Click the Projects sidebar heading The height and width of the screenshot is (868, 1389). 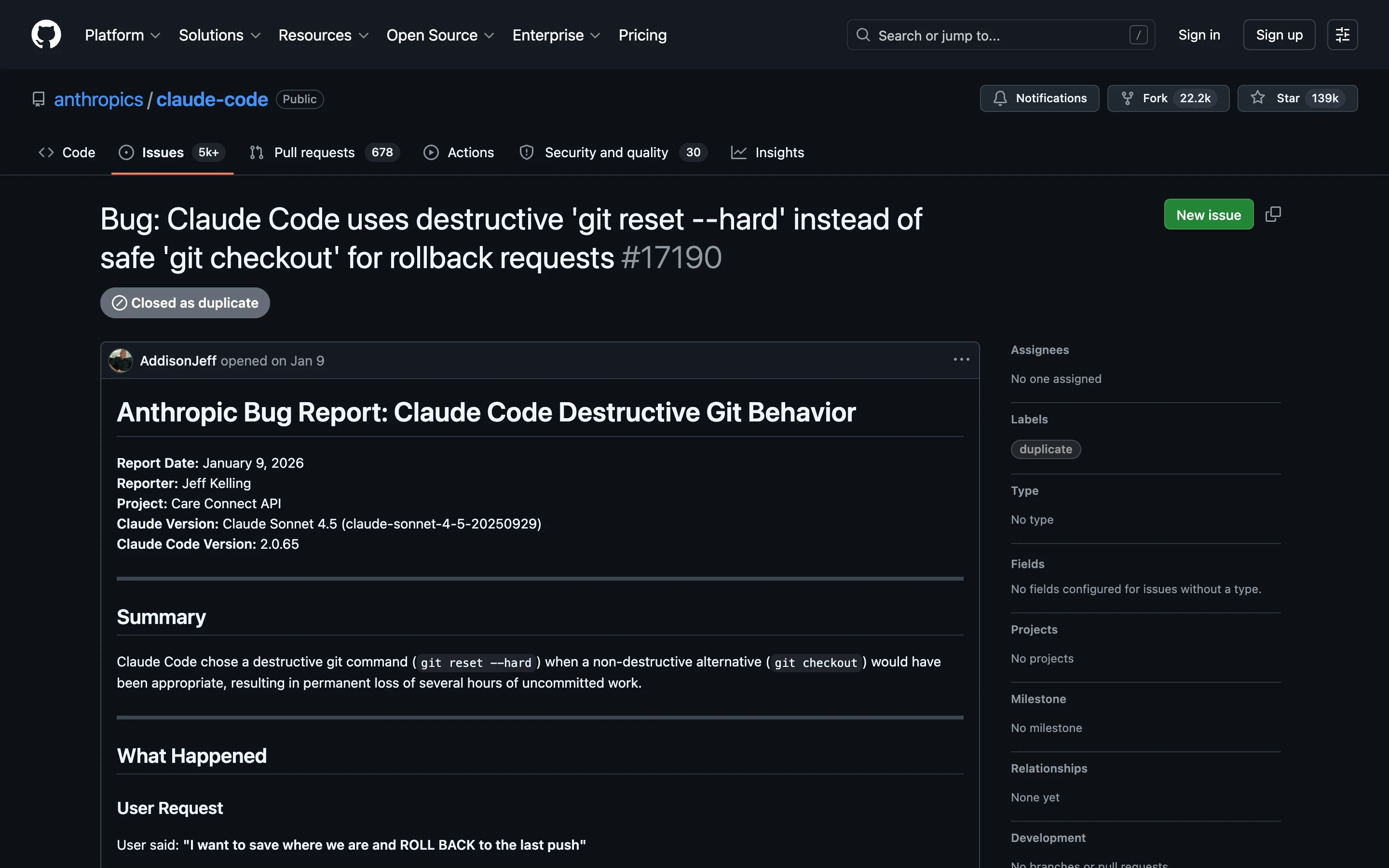[x=1034, y=629]
